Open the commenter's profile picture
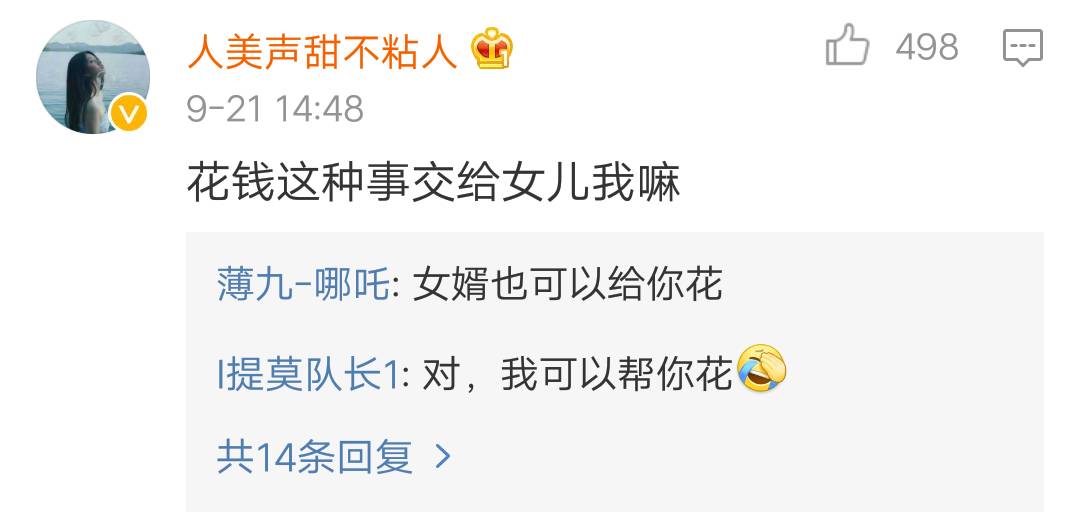The width and height of the screenshot is (1078, 529). click(x=92, y=76)
